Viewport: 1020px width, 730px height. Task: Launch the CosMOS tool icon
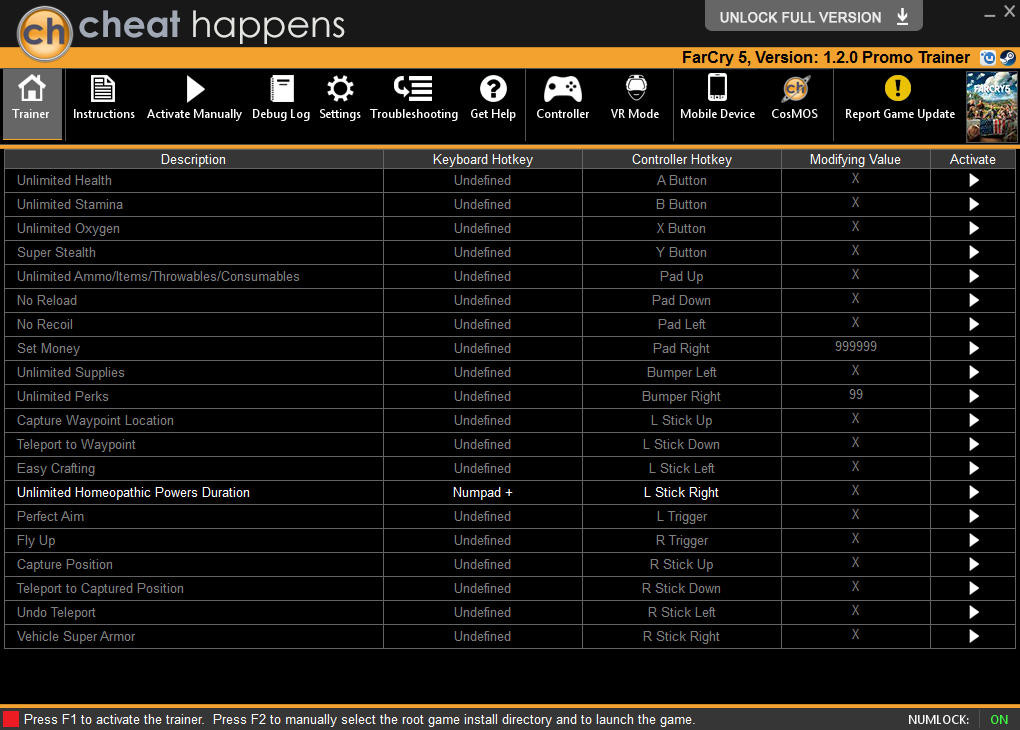click(795, 89)
